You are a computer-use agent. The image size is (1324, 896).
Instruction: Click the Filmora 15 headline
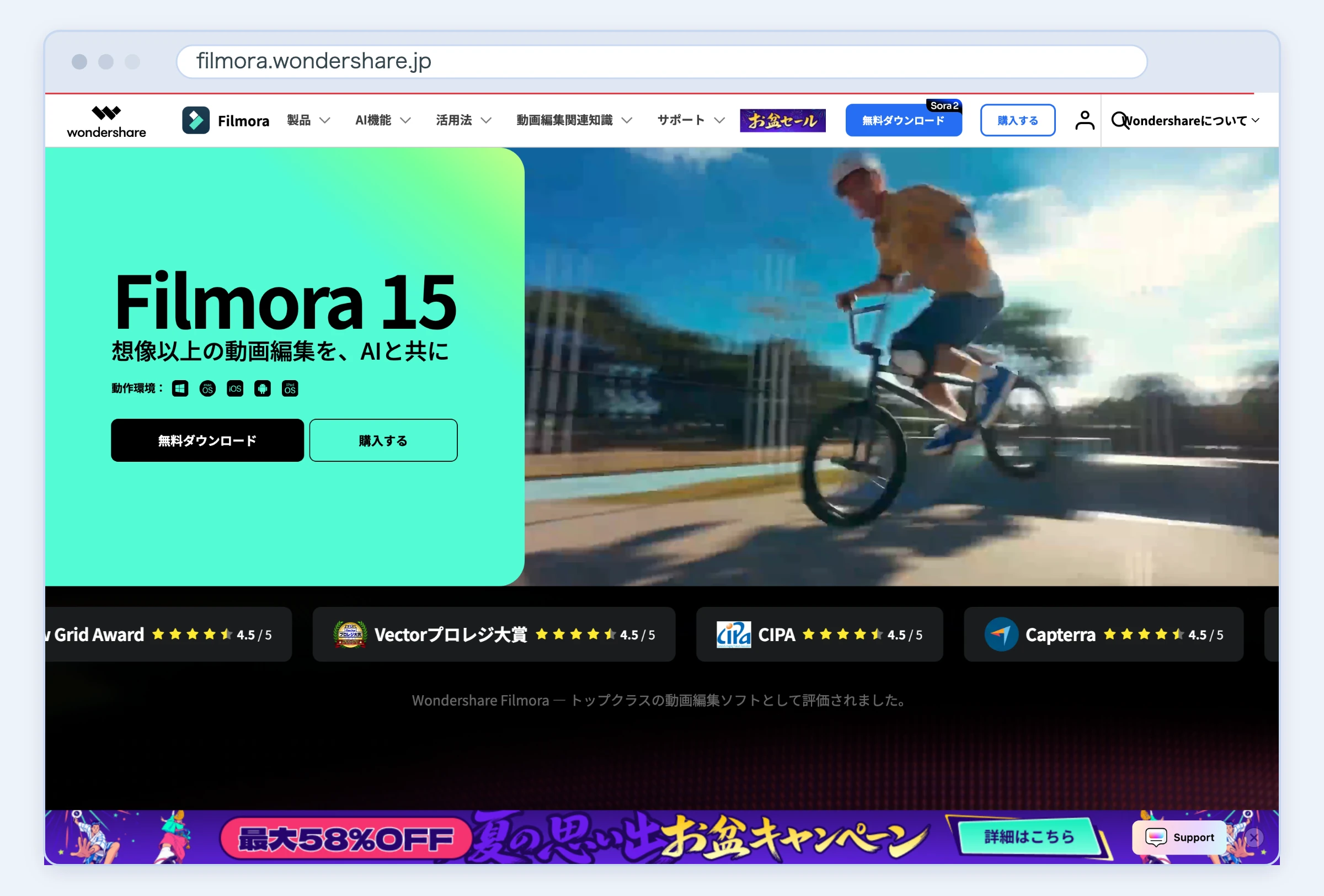click(x=285, y=301)
